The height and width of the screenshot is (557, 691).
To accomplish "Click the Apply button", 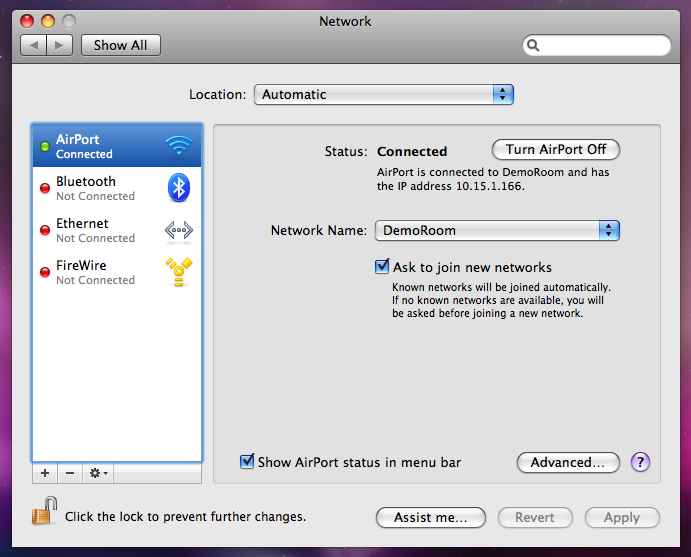I will pyautogui.click(x=622, y=517).
